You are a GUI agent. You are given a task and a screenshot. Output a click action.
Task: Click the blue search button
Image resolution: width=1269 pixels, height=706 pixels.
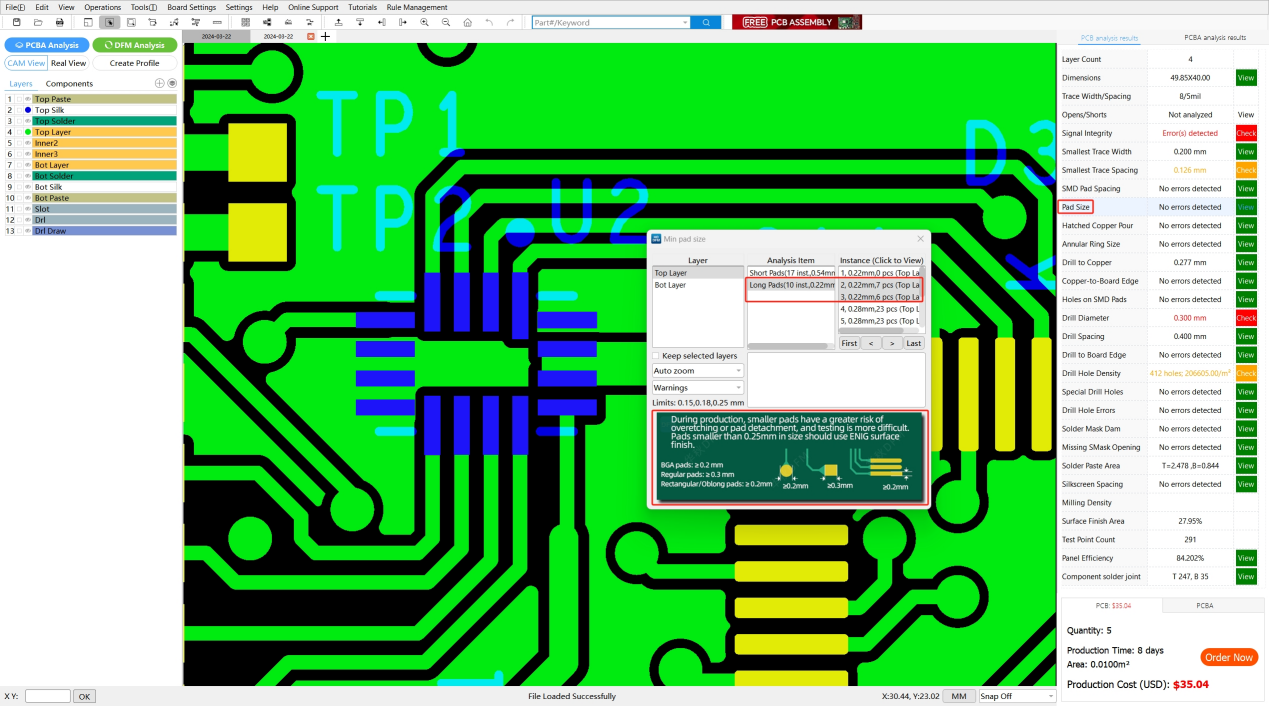click(x=705, y=22)
